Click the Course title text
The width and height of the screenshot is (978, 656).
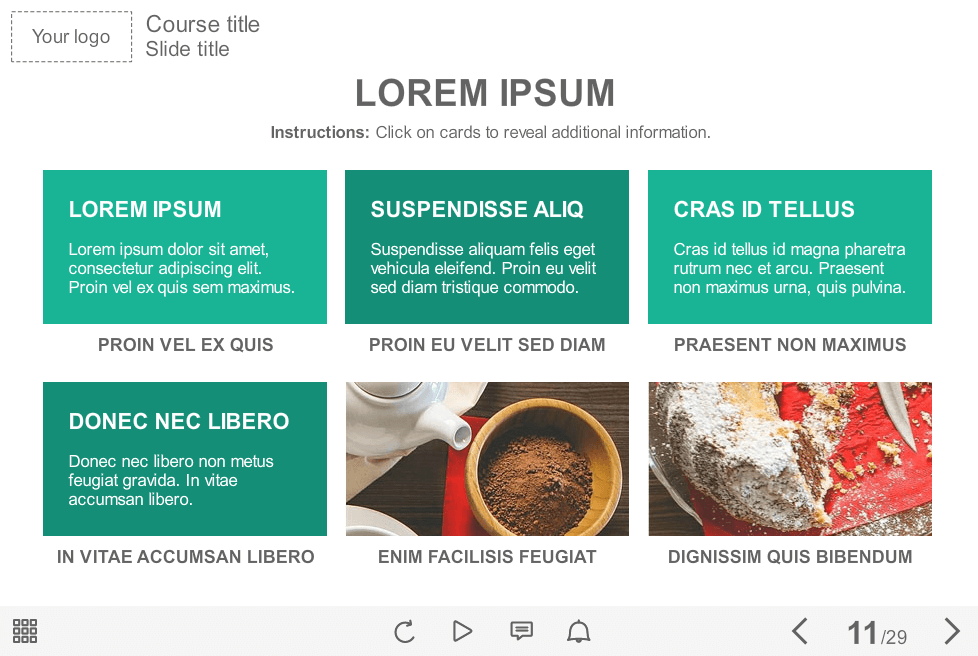[203, 24]
